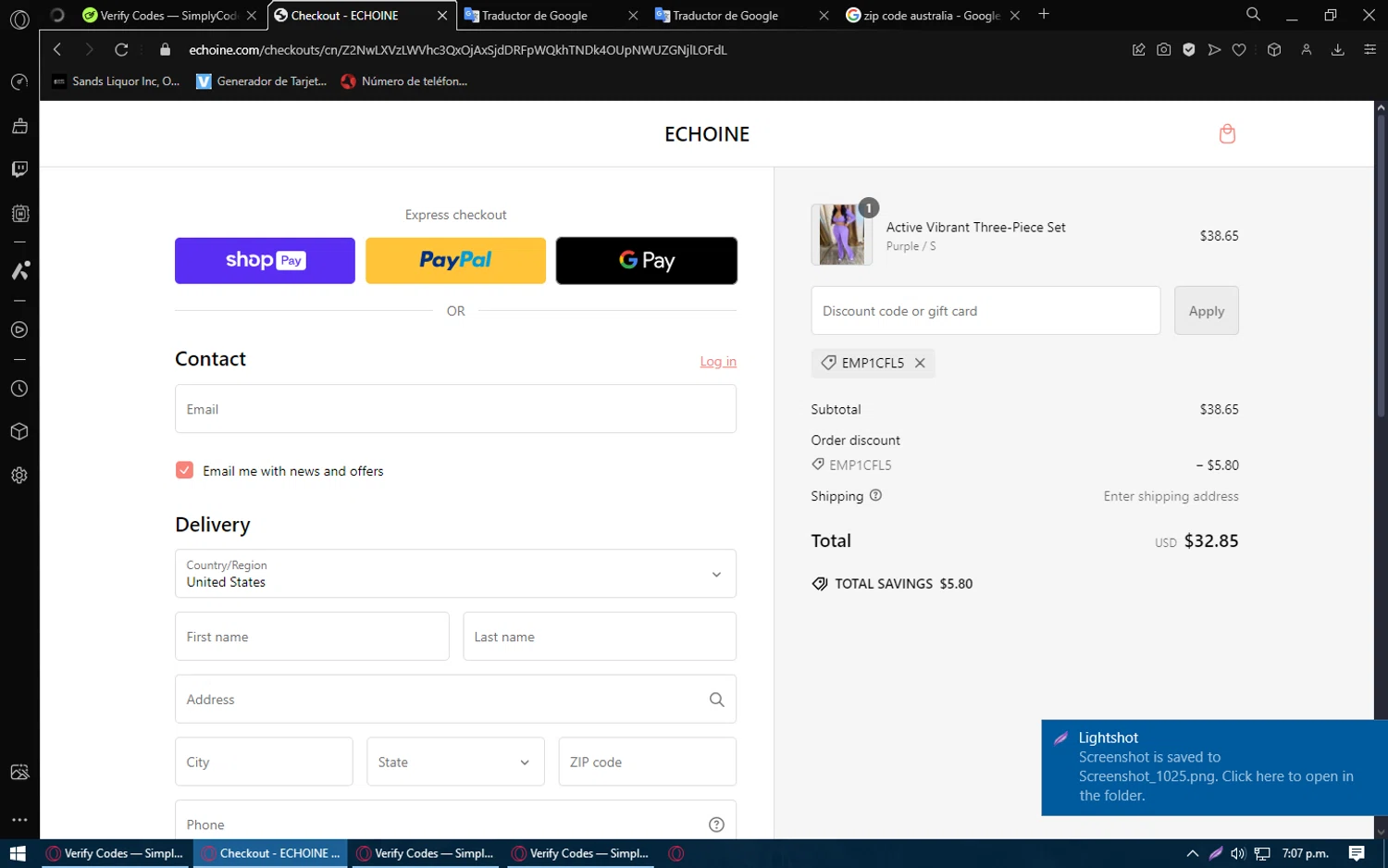Open the profile account icon in the toolbar
Screen dimensions: 1388x868
tap(1307, 50)
